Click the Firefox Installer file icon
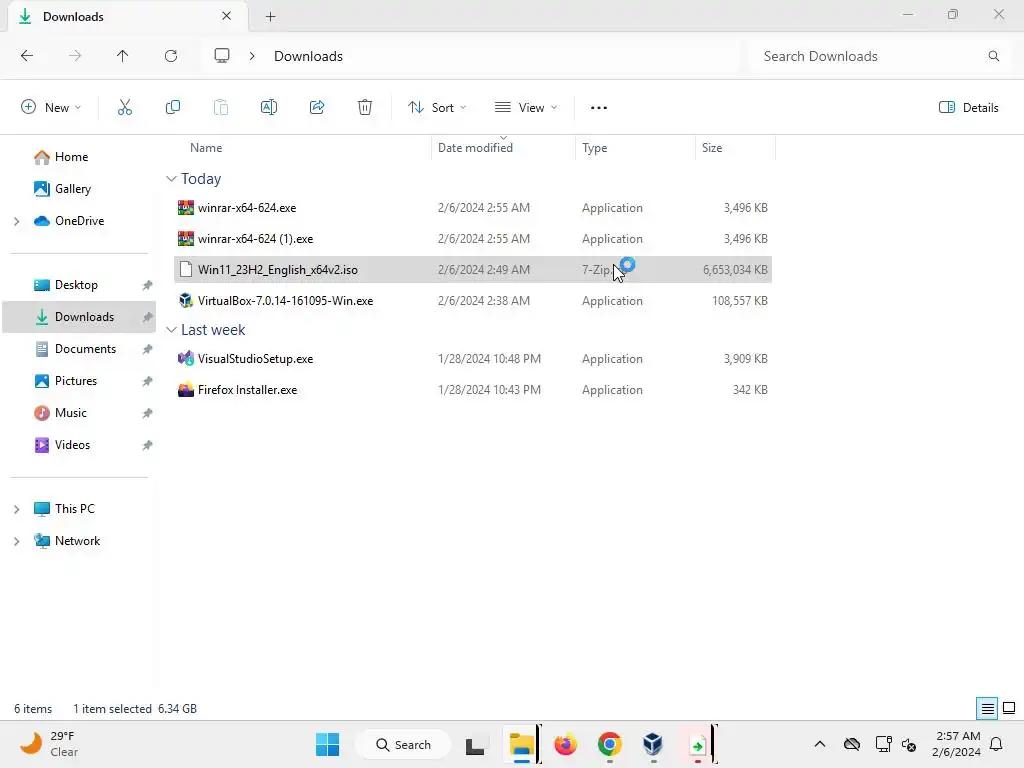This screenshot has width=1024, height=768. 185,390
